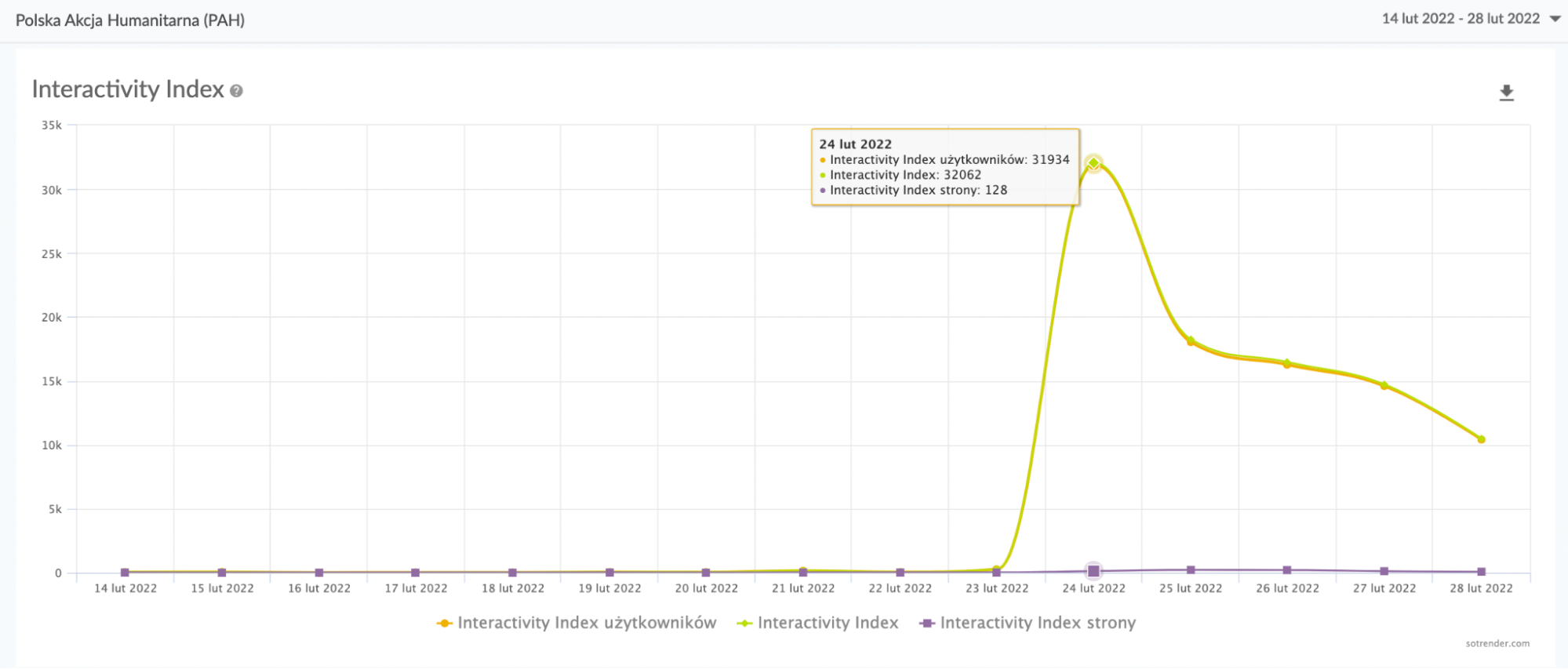
Task: Click the Polska Akcja Humanitarna (PAH) title
Action: click(130, 20)
